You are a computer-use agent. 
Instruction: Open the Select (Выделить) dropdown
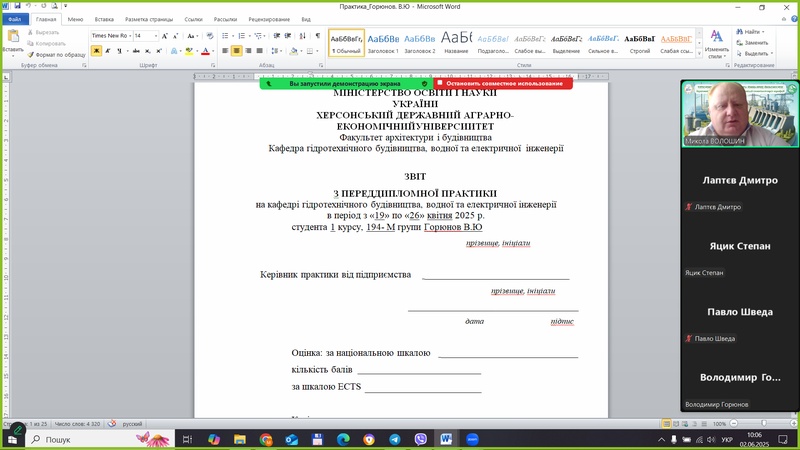point(755,53)
